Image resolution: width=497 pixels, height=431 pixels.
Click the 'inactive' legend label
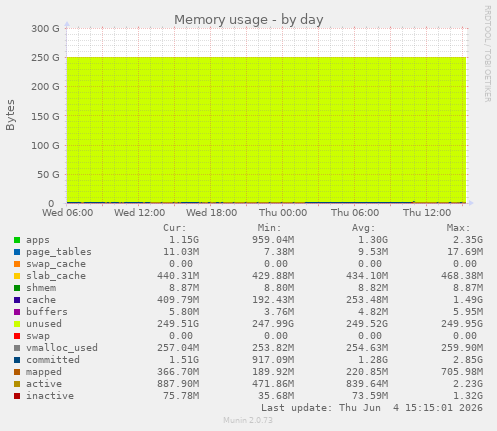[50, 396]
